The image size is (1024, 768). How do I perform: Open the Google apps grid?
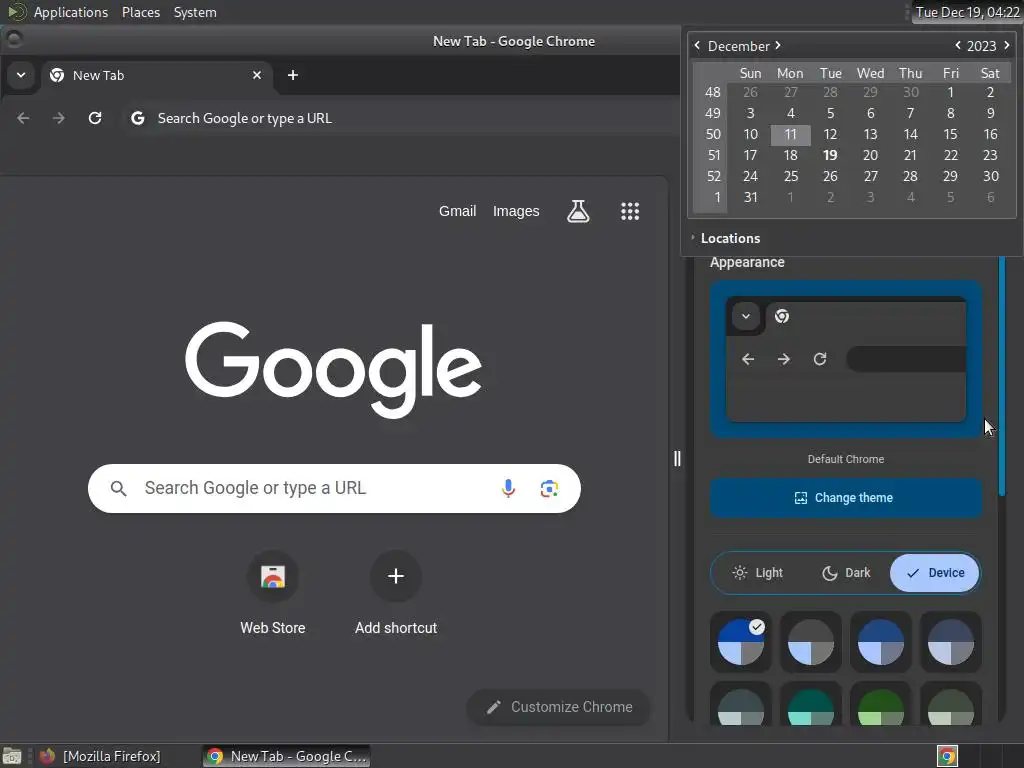coord(630,211)
